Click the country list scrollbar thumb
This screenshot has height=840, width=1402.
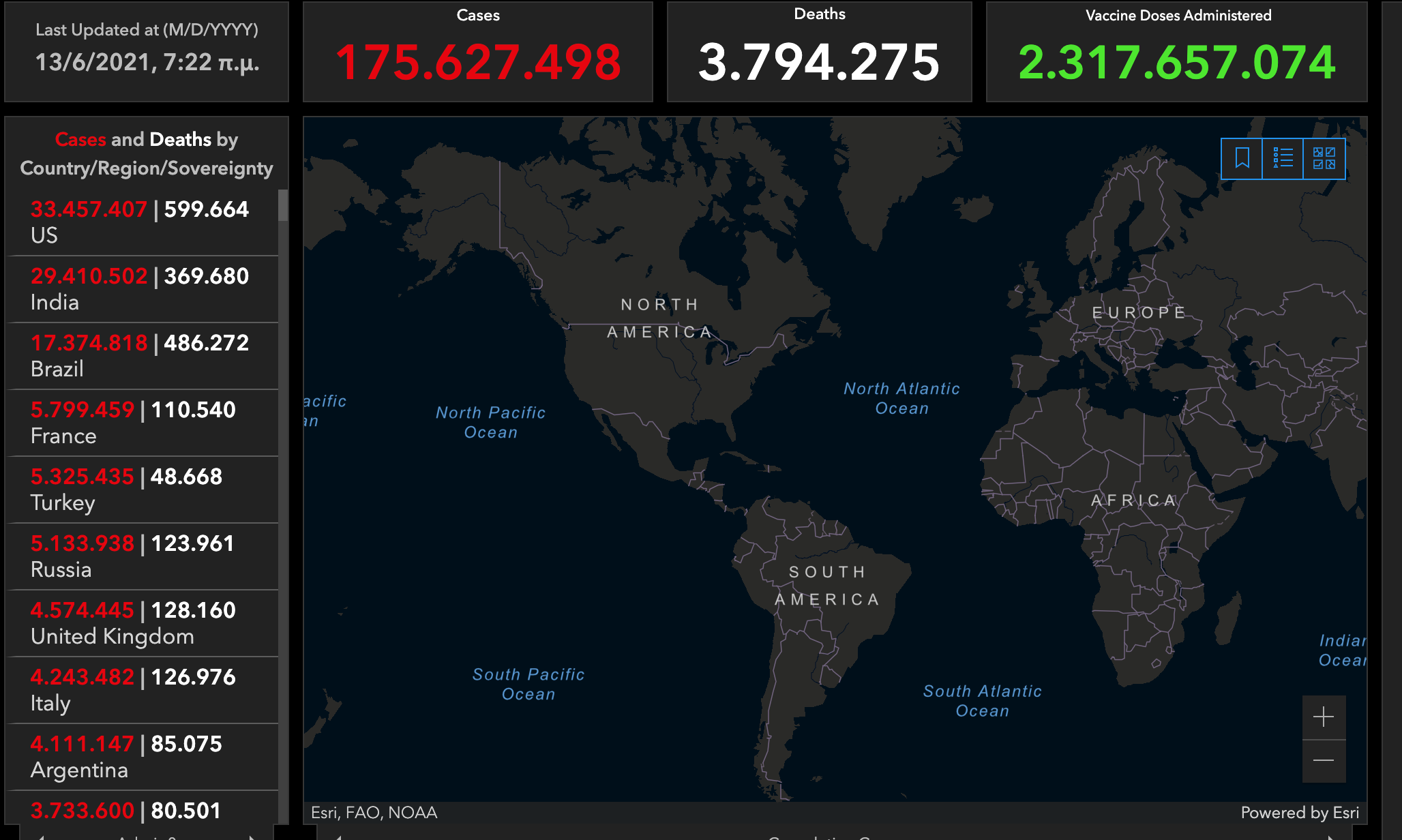(283, 205)
